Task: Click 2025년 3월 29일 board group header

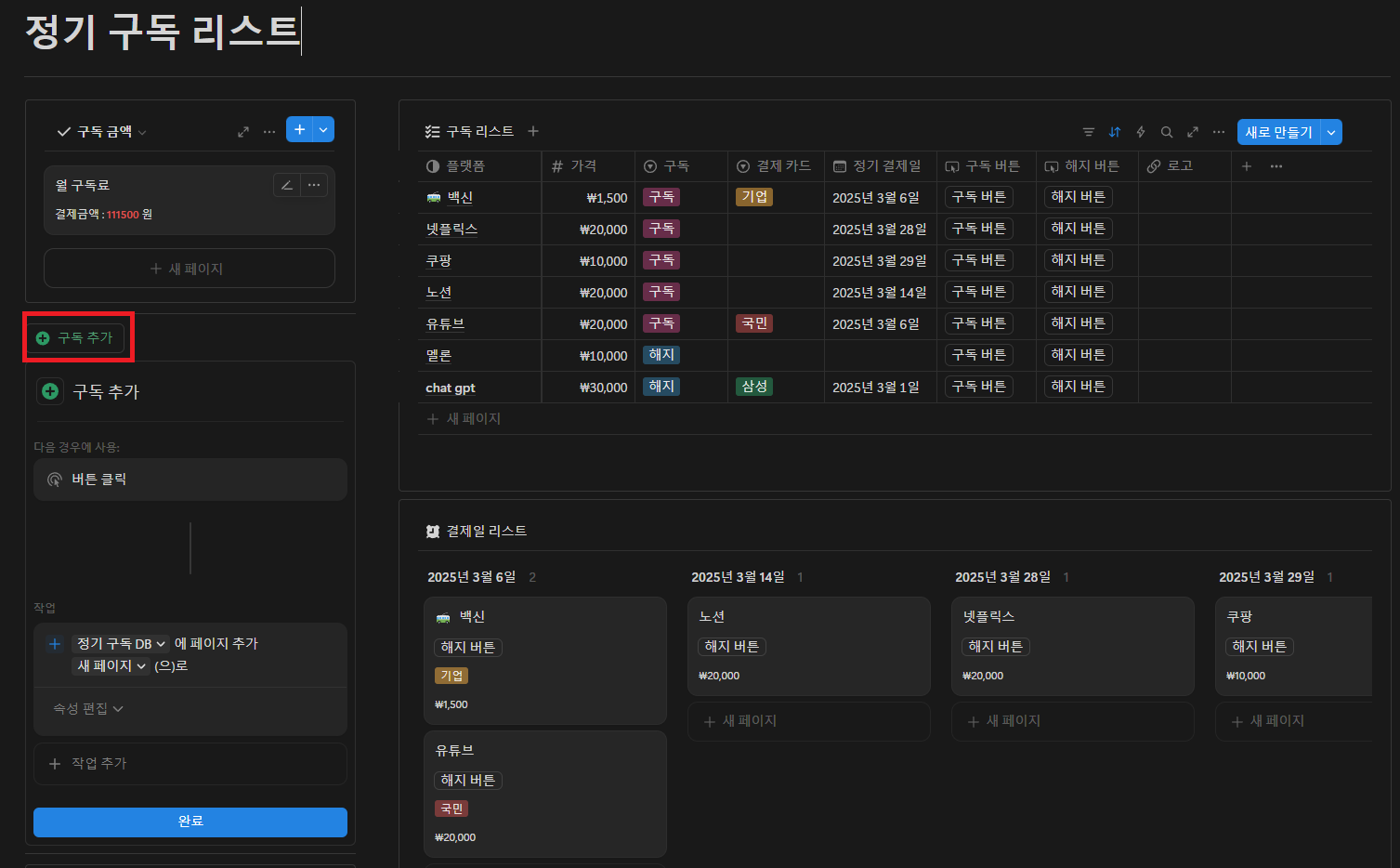Action: (x=1266, y=577)
